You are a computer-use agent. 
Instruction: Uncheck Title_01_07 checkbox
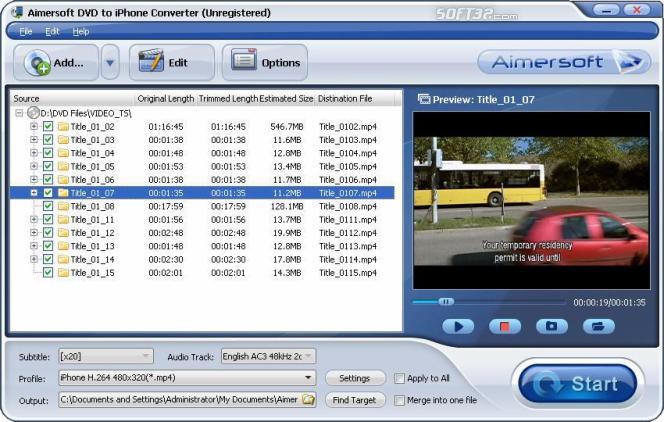(48, 193)
